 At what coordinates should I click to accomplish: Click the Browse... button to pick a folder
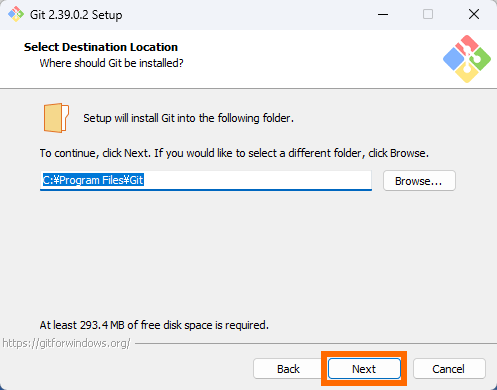click(x=419, y=181)
